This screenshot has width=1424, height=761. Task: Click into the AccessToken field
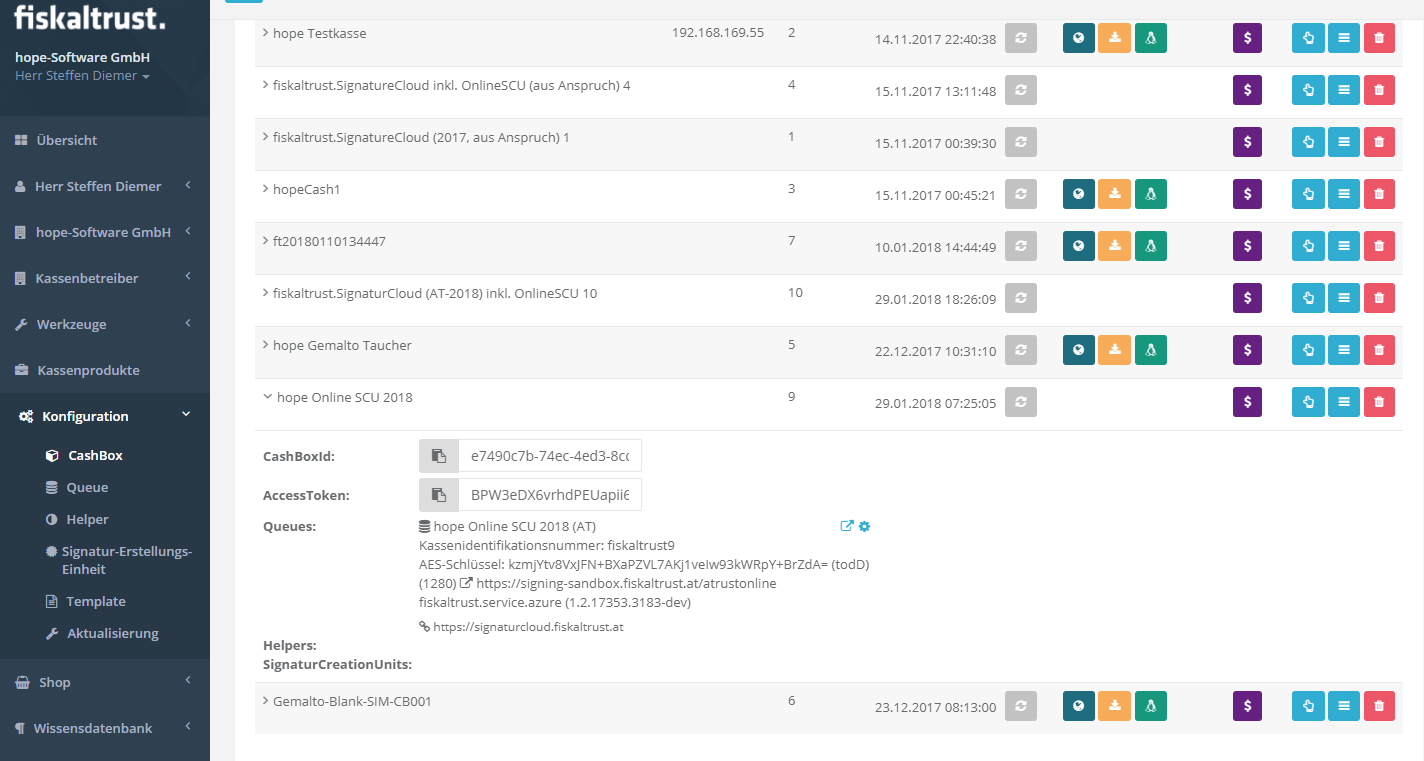(x=549, y=495)
